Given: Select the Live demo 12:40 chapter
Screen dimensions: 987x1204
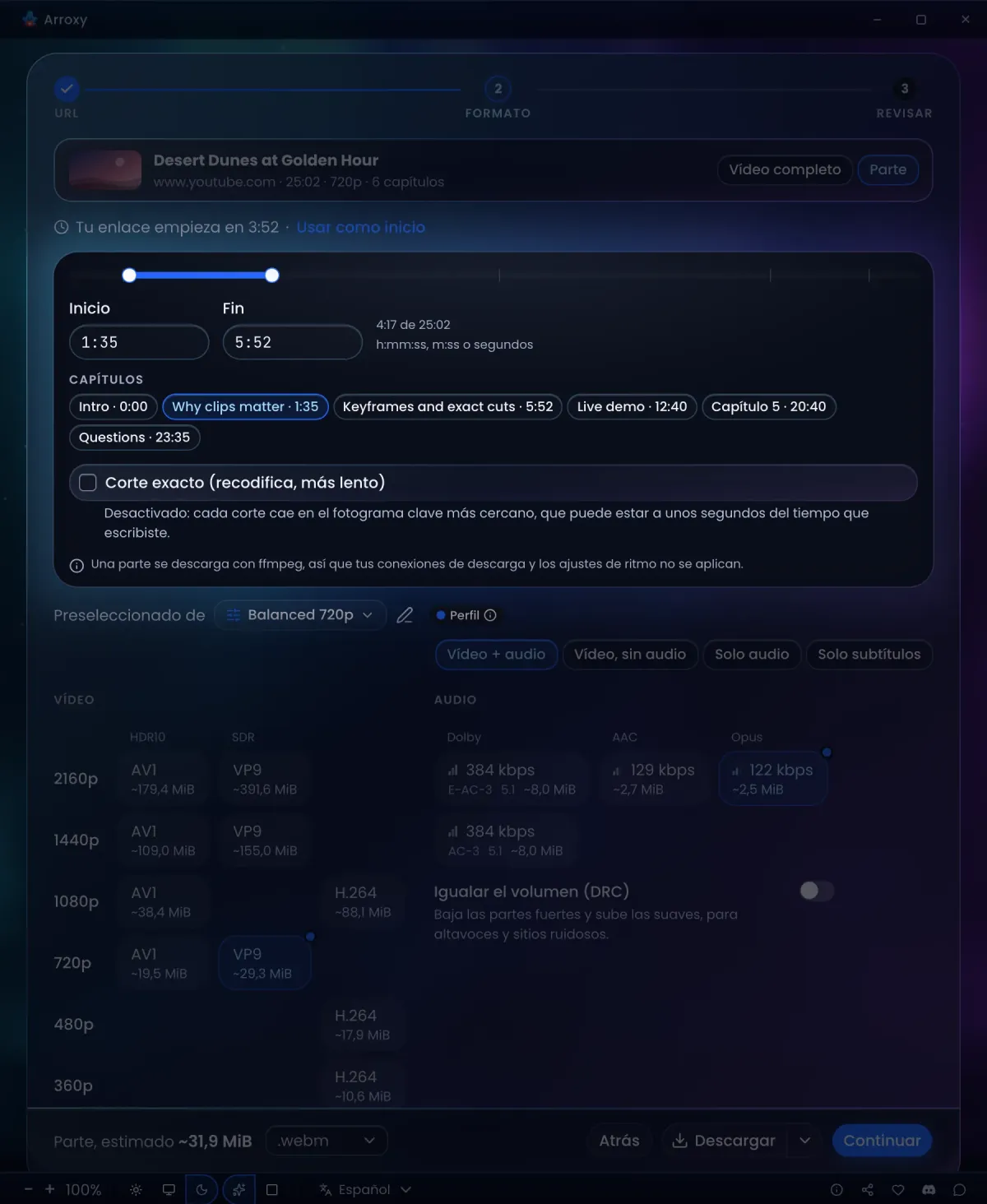Looking at the screenshot, I should 632,407.
